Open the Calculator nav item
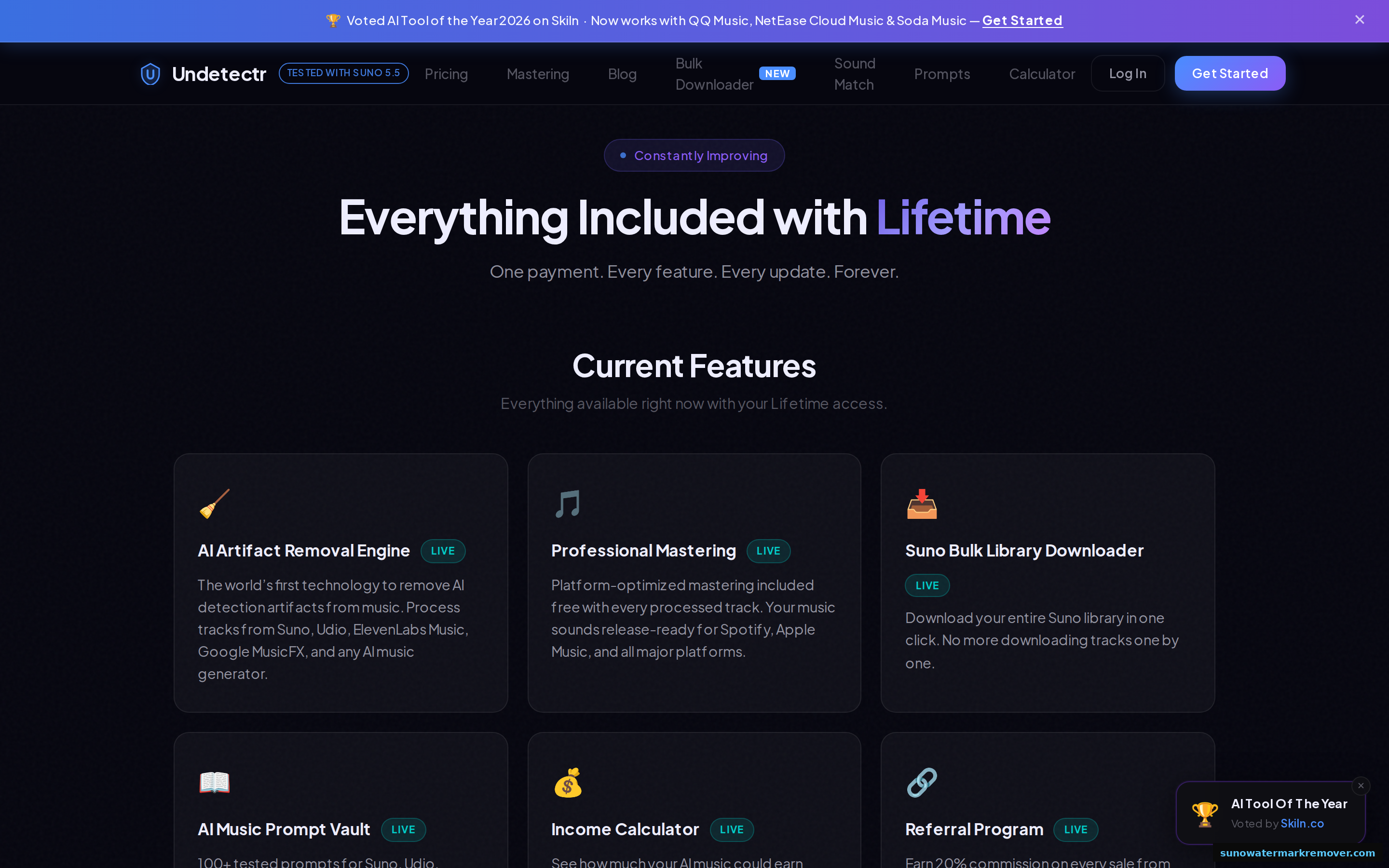 1042,74
